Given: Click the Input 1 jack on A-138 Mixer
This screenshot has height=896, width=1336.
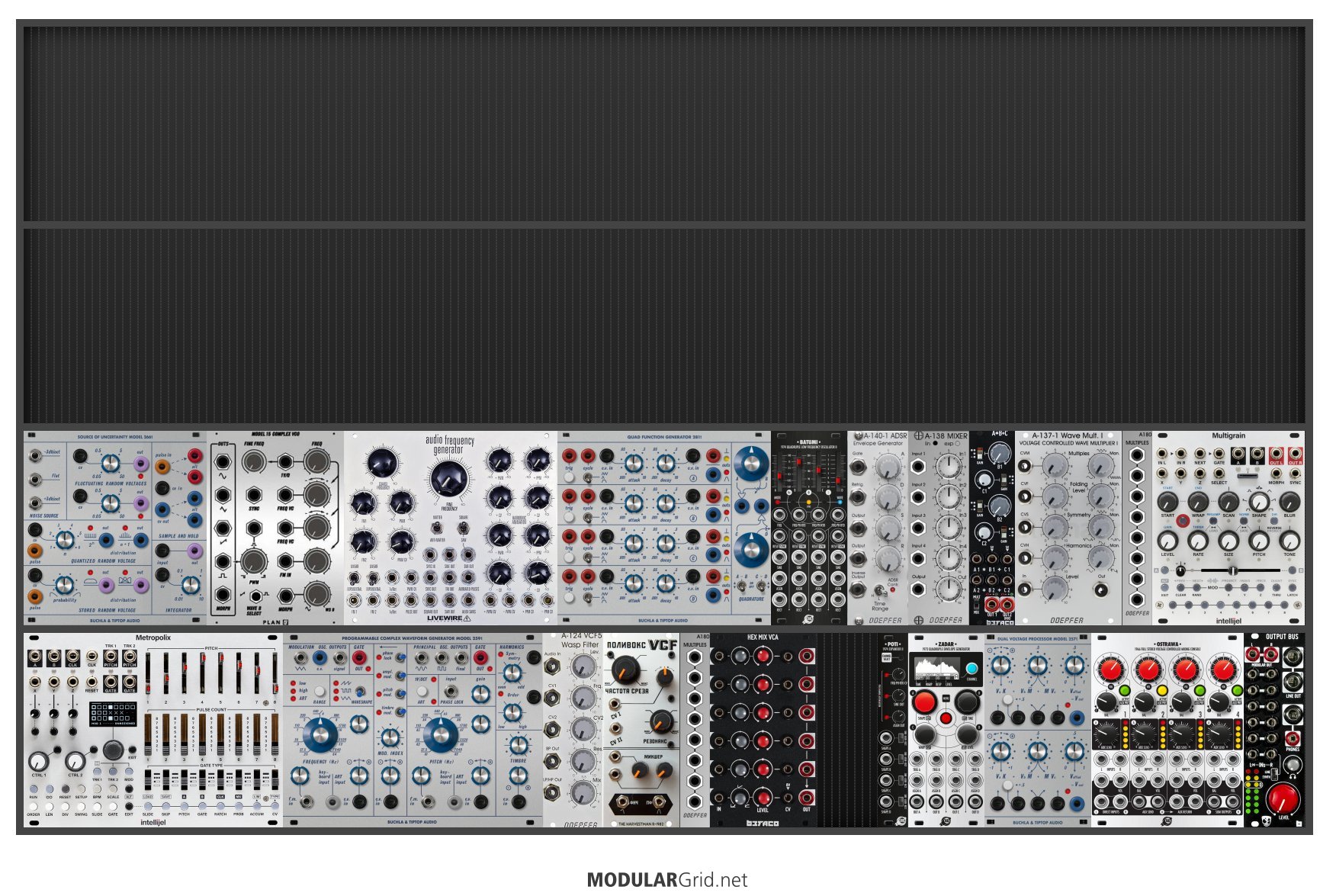Looking at the screenshot, I should click(x=920, y=467).
